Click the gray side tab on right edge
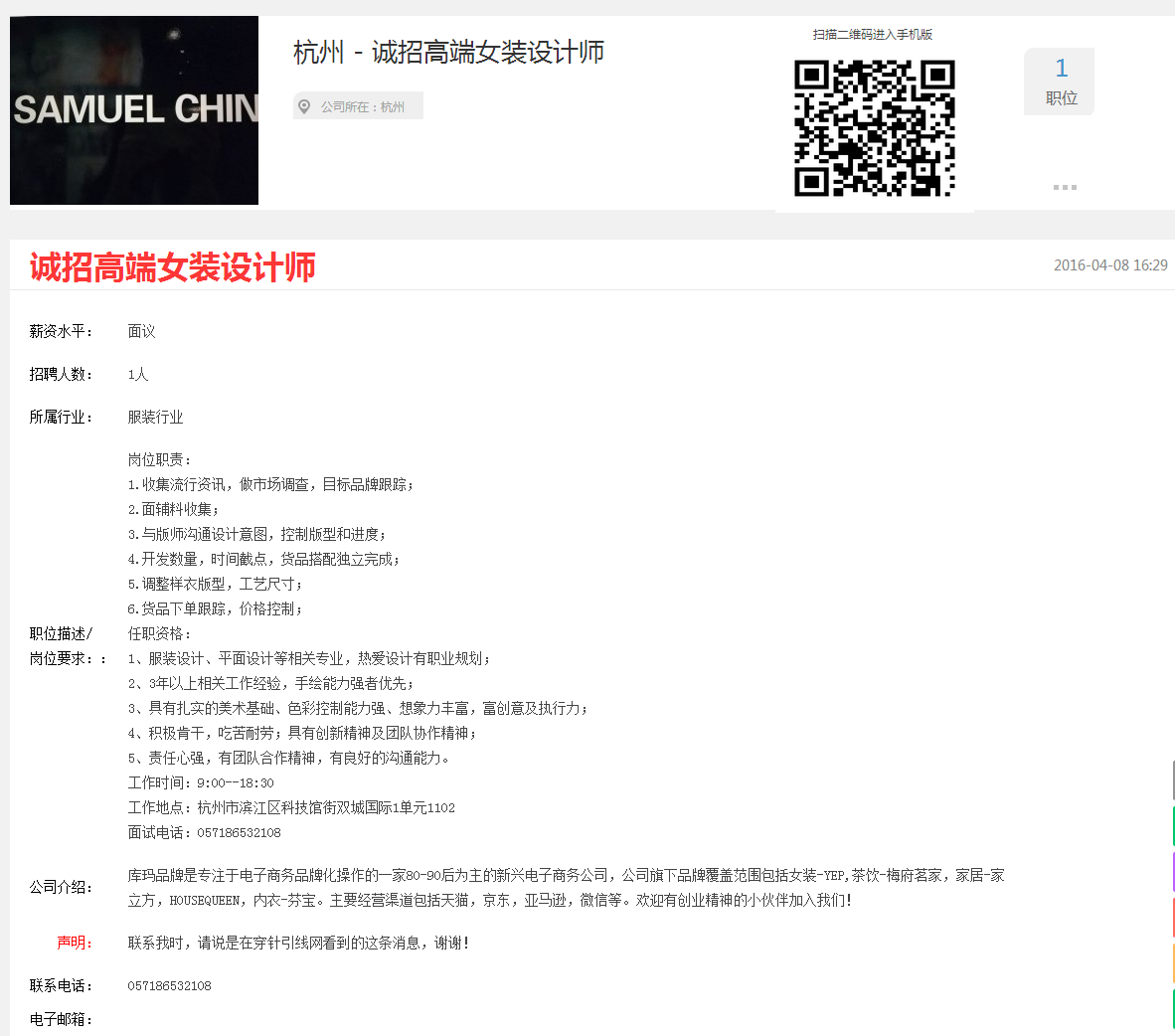Image resolution: width=1175 pixels, height=1036 pixels. [1172, 780]
